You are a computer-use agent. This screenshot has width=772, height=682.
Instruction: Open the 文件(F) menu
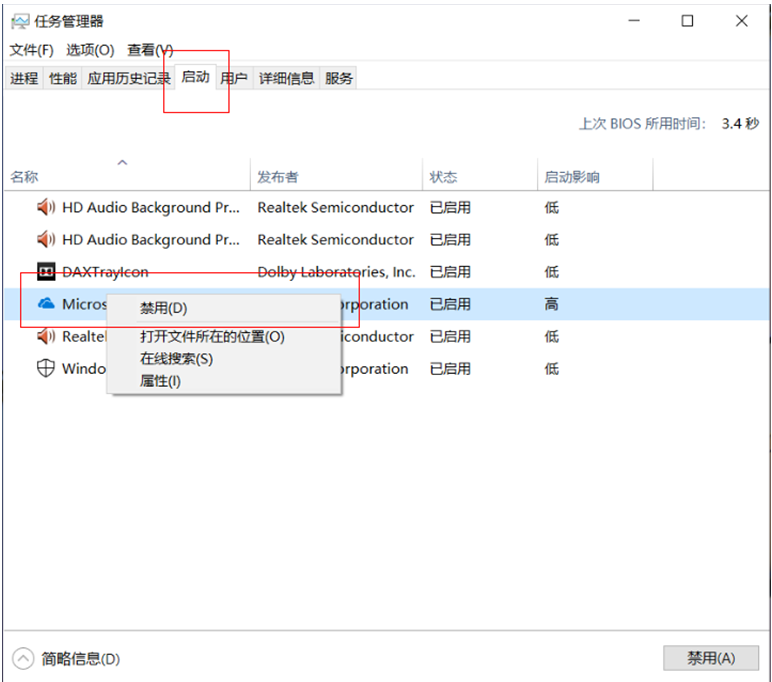[31, 50]
